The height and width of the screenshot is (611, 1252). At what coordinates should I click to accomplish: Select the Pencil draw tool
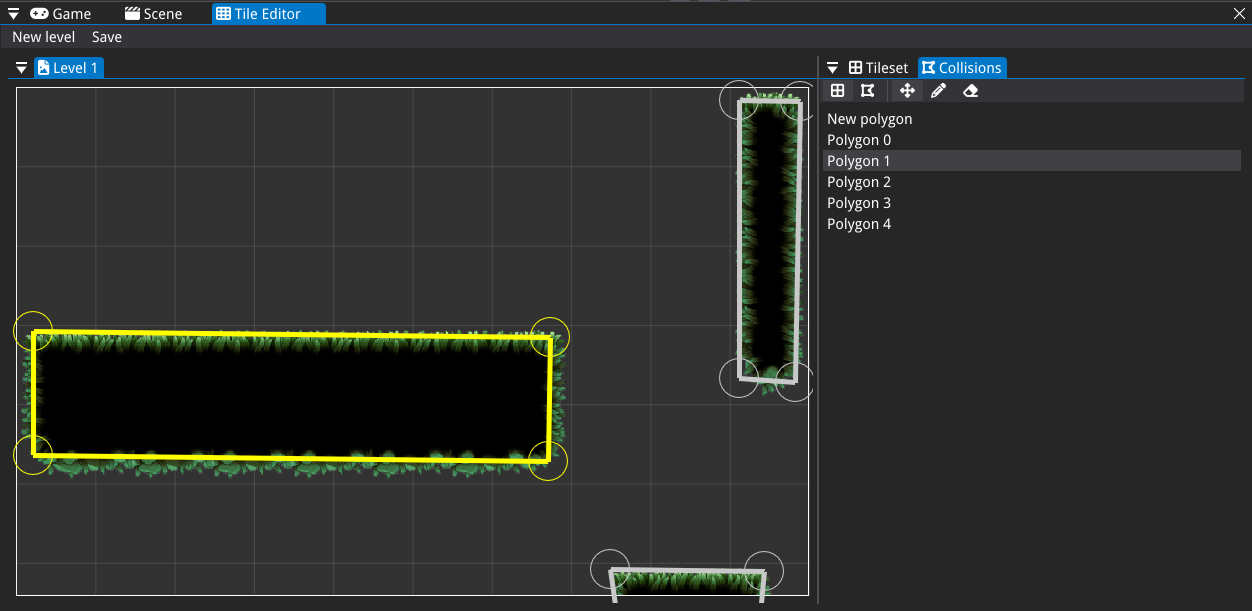coord(938,91)
